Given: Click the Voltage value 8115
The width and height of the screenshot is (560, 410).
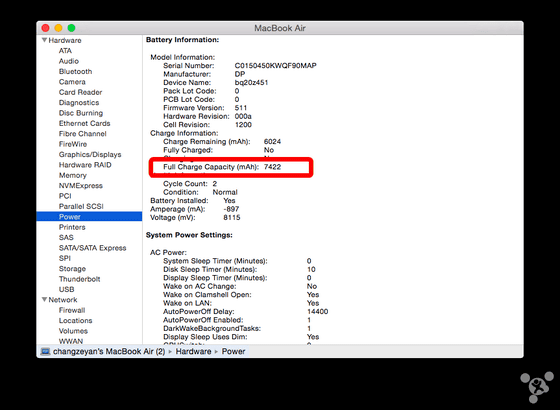Looking at the screenshot, I should pyautogui.click(x=232, y=218).
